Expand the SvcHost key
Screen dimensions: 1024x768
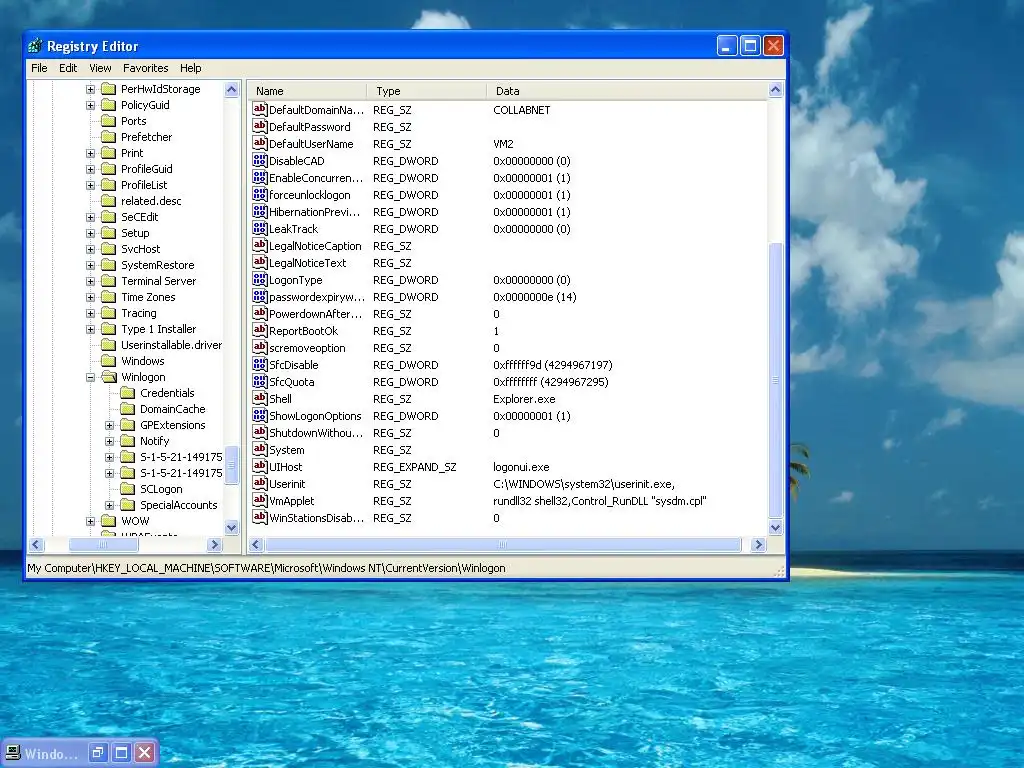tap(90, 249)
